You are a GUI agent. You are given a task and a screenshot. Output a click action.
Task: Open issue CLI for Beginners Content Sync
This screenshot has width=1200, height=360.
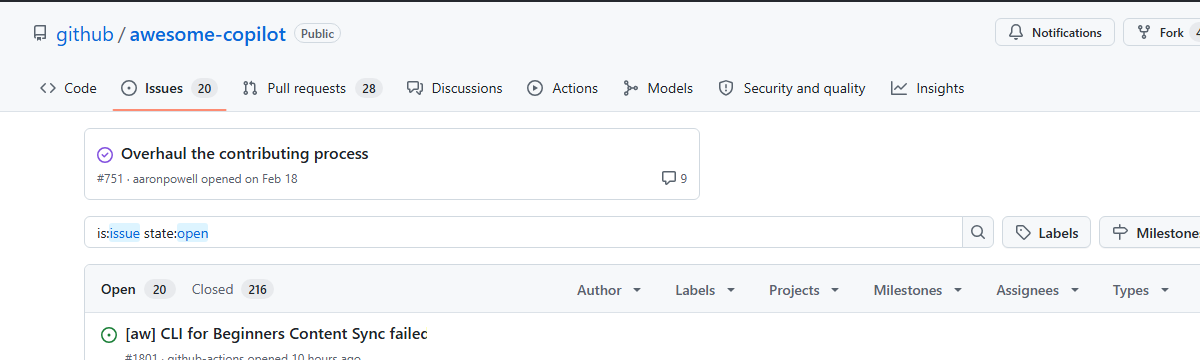(276, 334)
